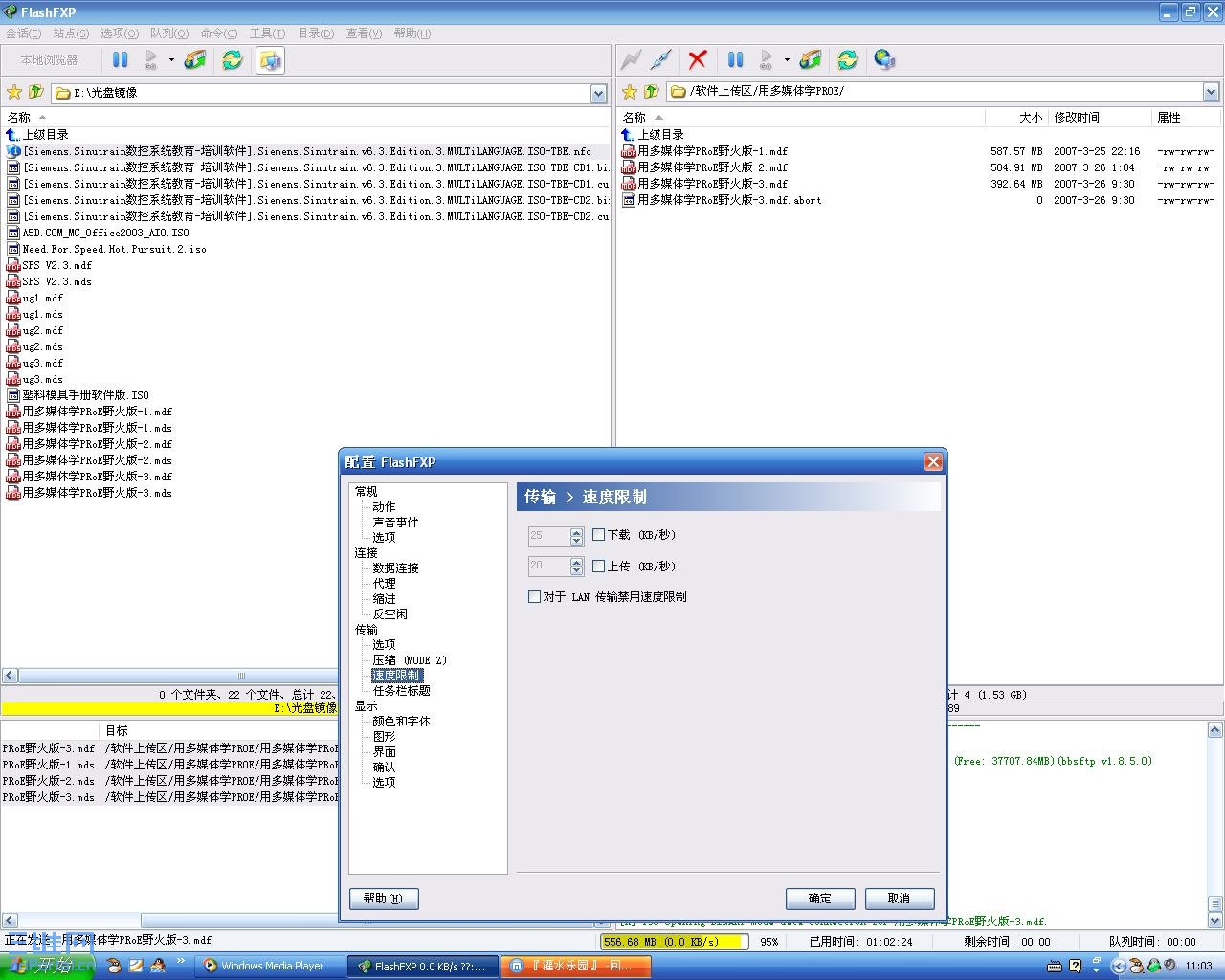Switch to Windows Media Player taskbar button

269,967
